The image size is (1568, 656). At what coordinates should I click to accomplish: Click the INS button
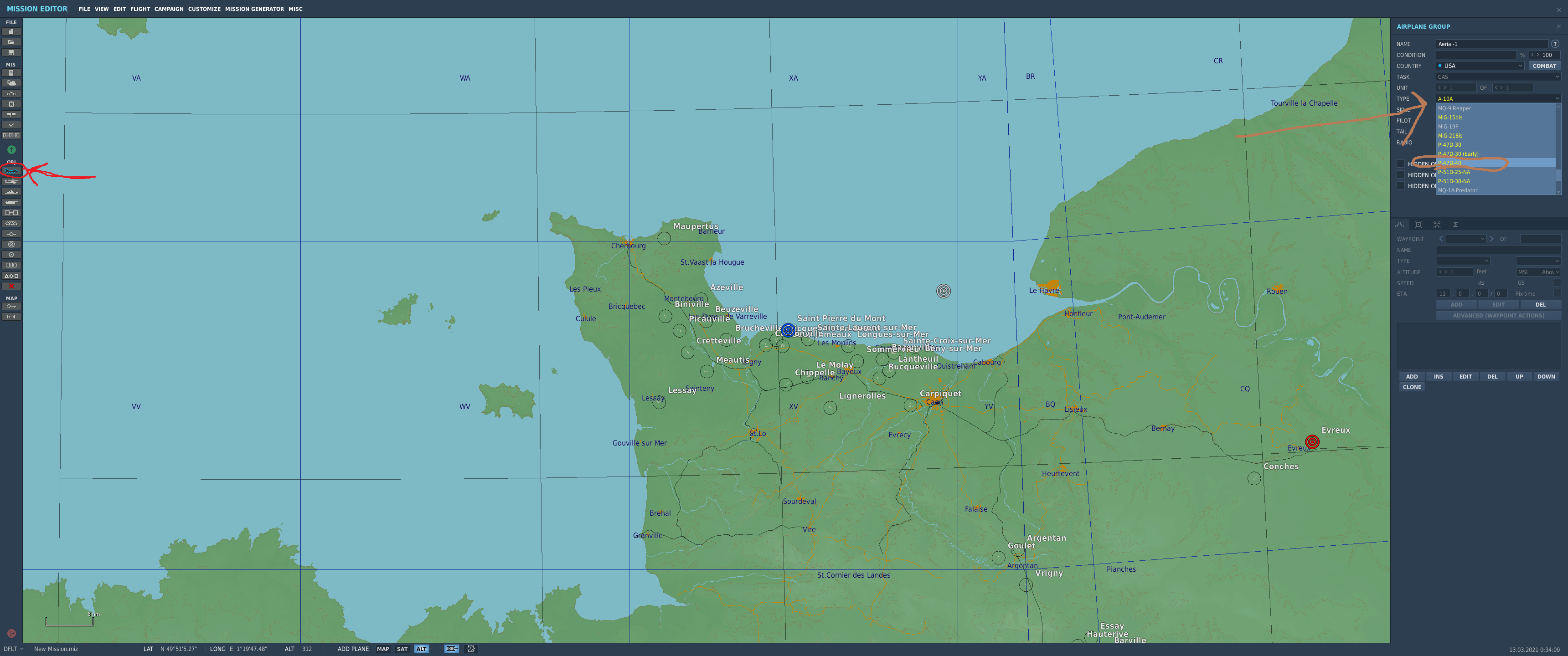[x=1439, y=377]
